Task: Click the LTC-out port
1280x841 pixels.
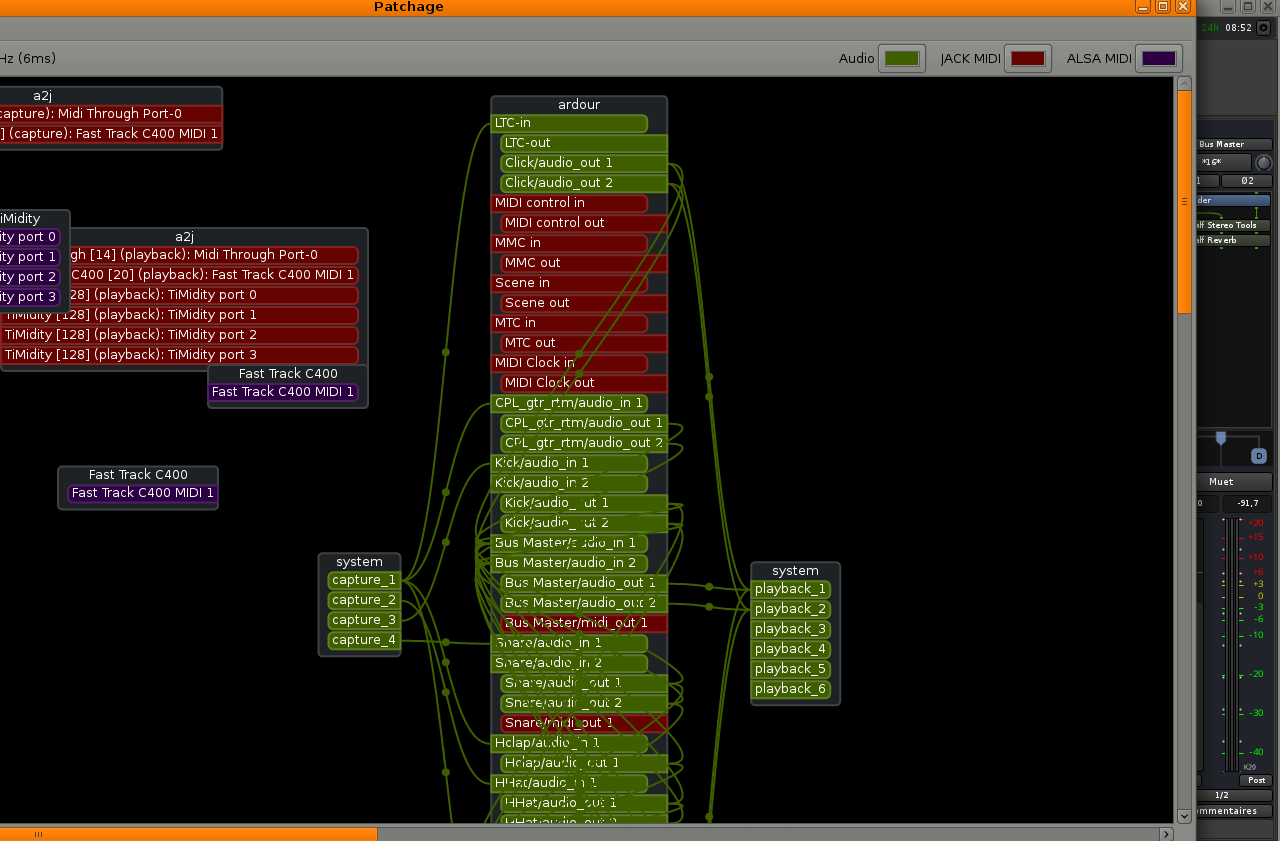Action: [584, 143]
